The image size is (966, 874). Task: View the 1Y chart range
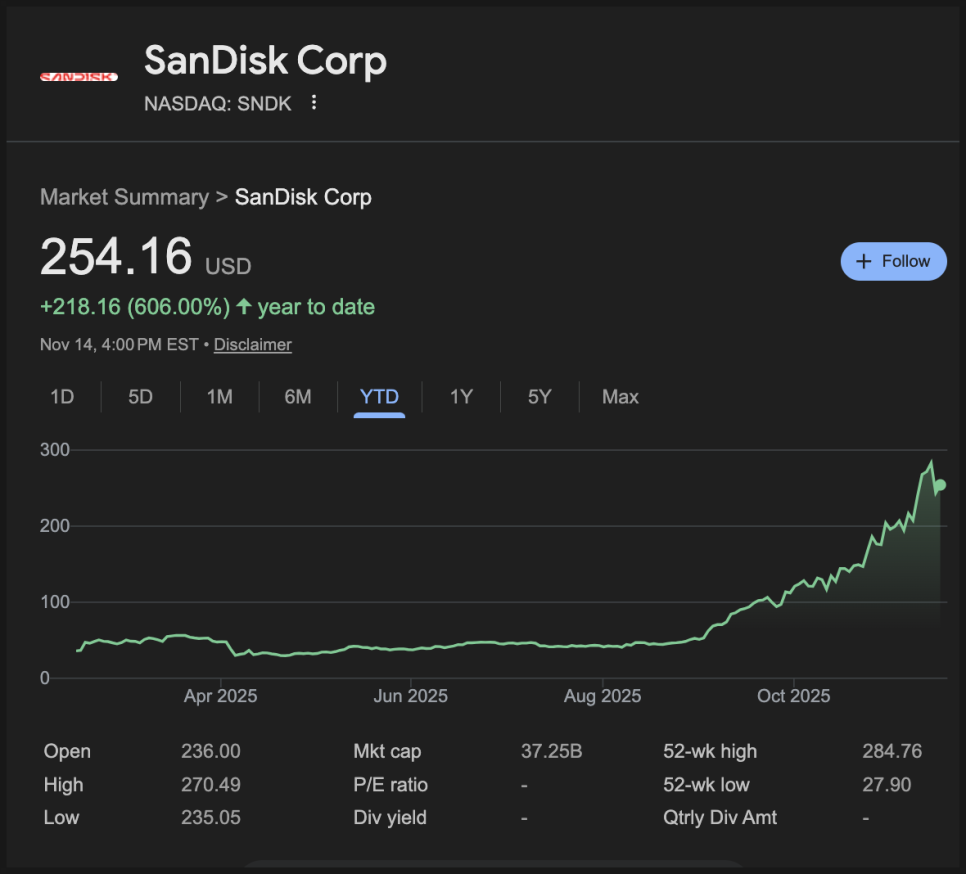pos(460,397)
